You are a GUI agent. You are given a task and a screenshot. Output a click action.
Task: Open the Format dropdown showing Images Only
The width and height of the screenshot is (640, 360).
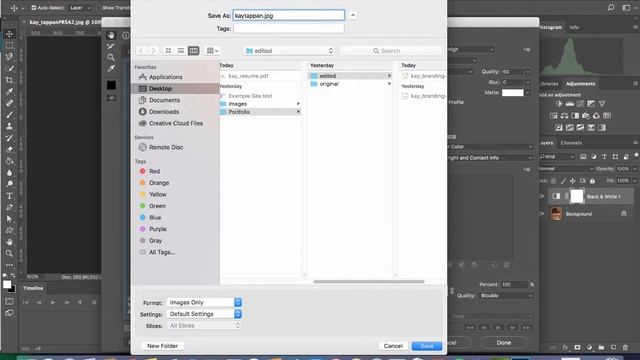coord(204,302)
